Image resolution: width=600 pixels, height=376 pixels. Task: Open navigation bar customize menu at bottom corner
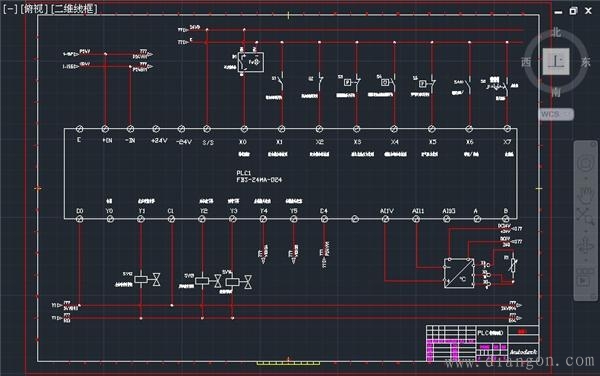[593, 296]
